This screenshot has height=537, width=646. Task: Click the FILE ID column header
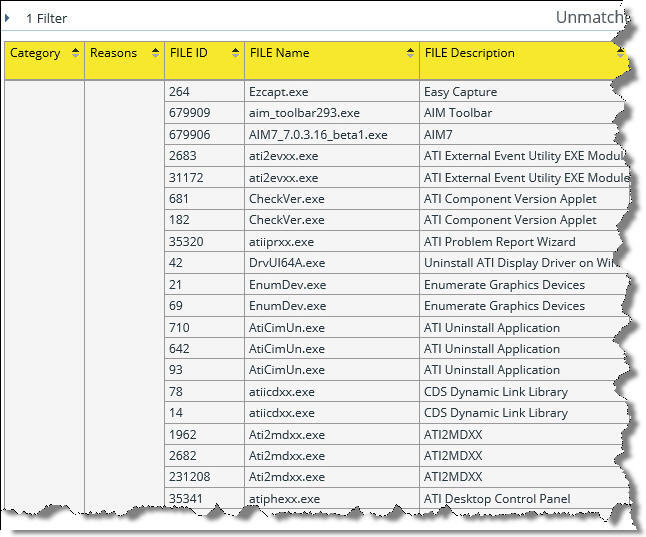pos(204,60)
